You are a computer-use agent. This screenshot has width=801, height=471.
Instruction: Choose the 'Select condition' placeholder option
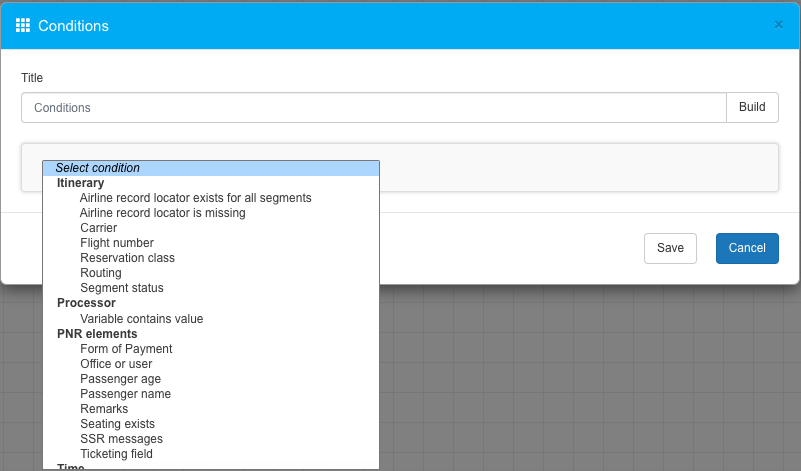click(x=98, y=168)
